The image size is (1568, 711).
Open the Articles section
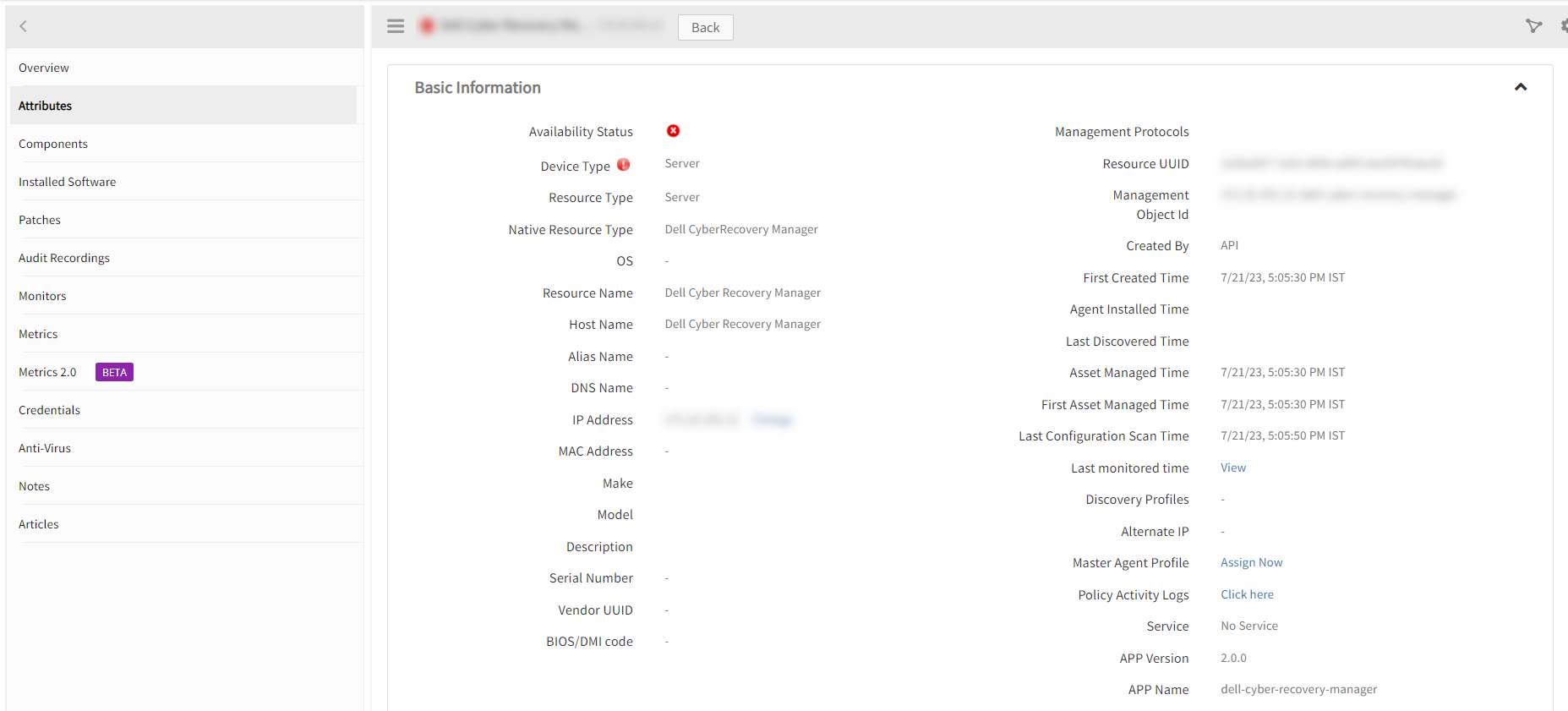186,524
